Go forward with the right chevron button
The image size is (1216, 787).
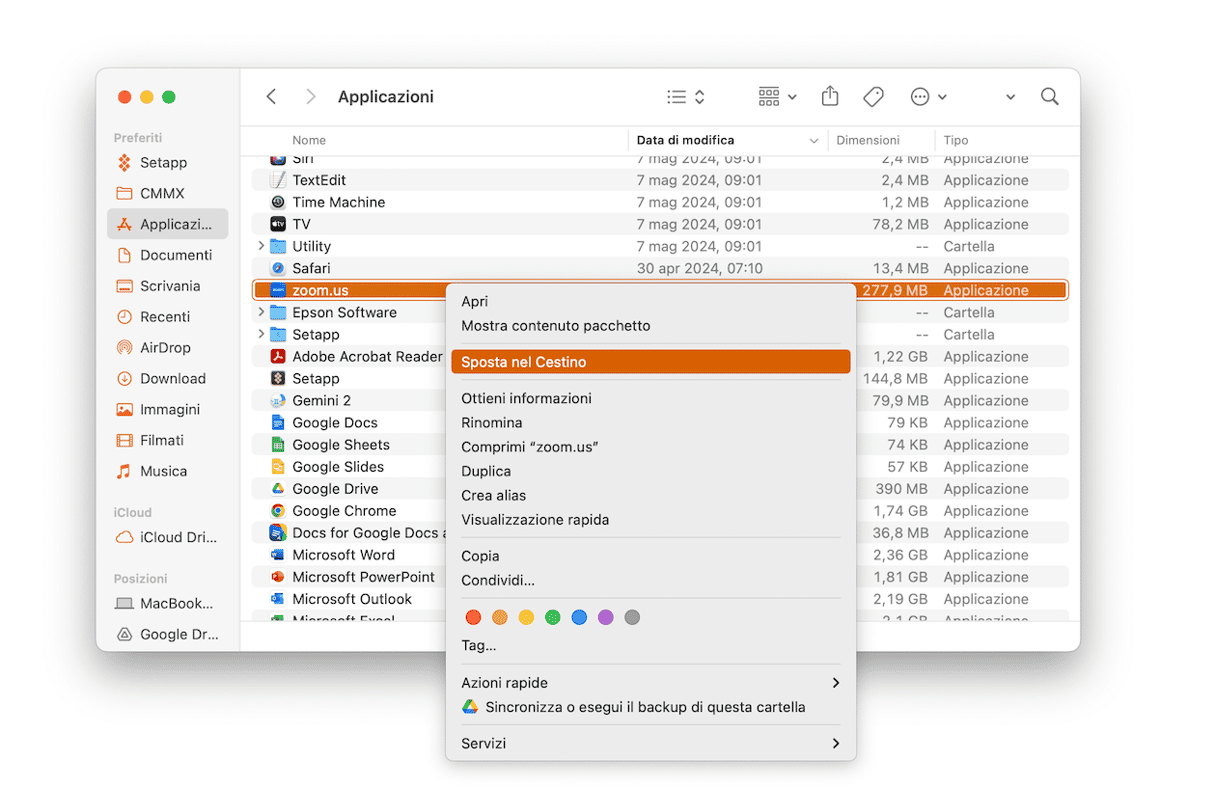(x=311, y=97)
